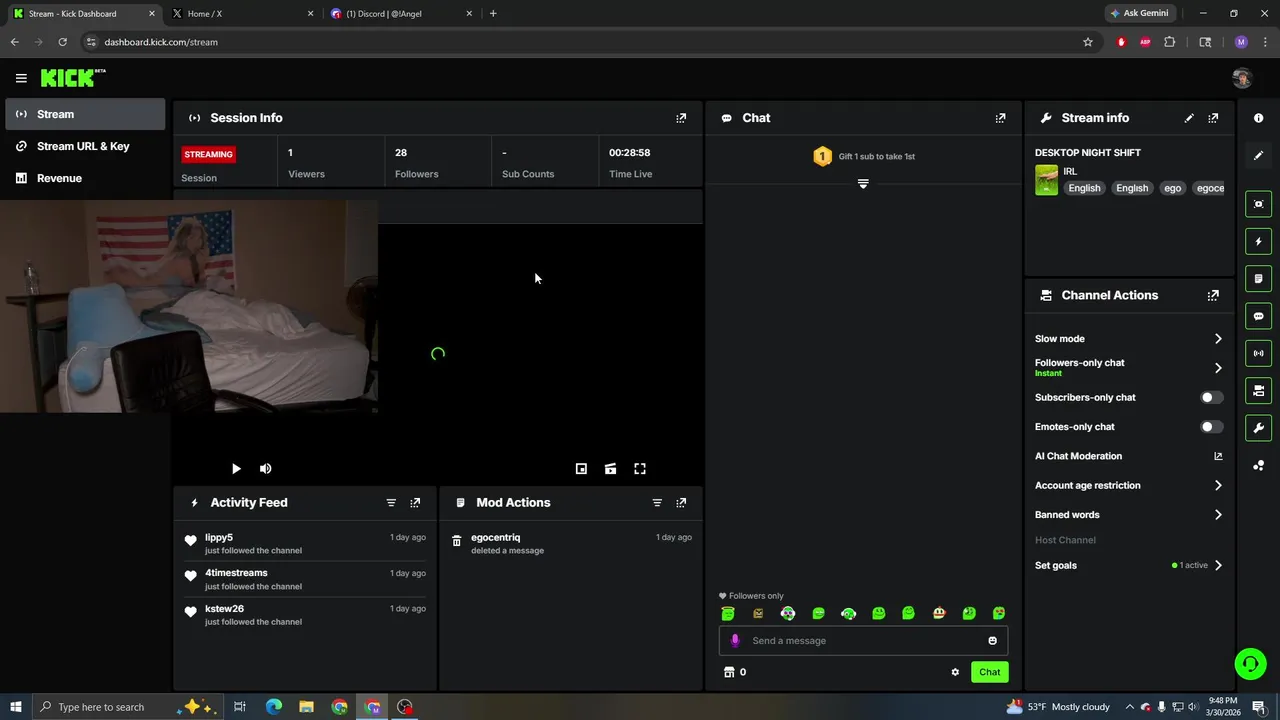Play the stream preview video
The width and height of the screenshot is (1280, 720).
[236, 469]
